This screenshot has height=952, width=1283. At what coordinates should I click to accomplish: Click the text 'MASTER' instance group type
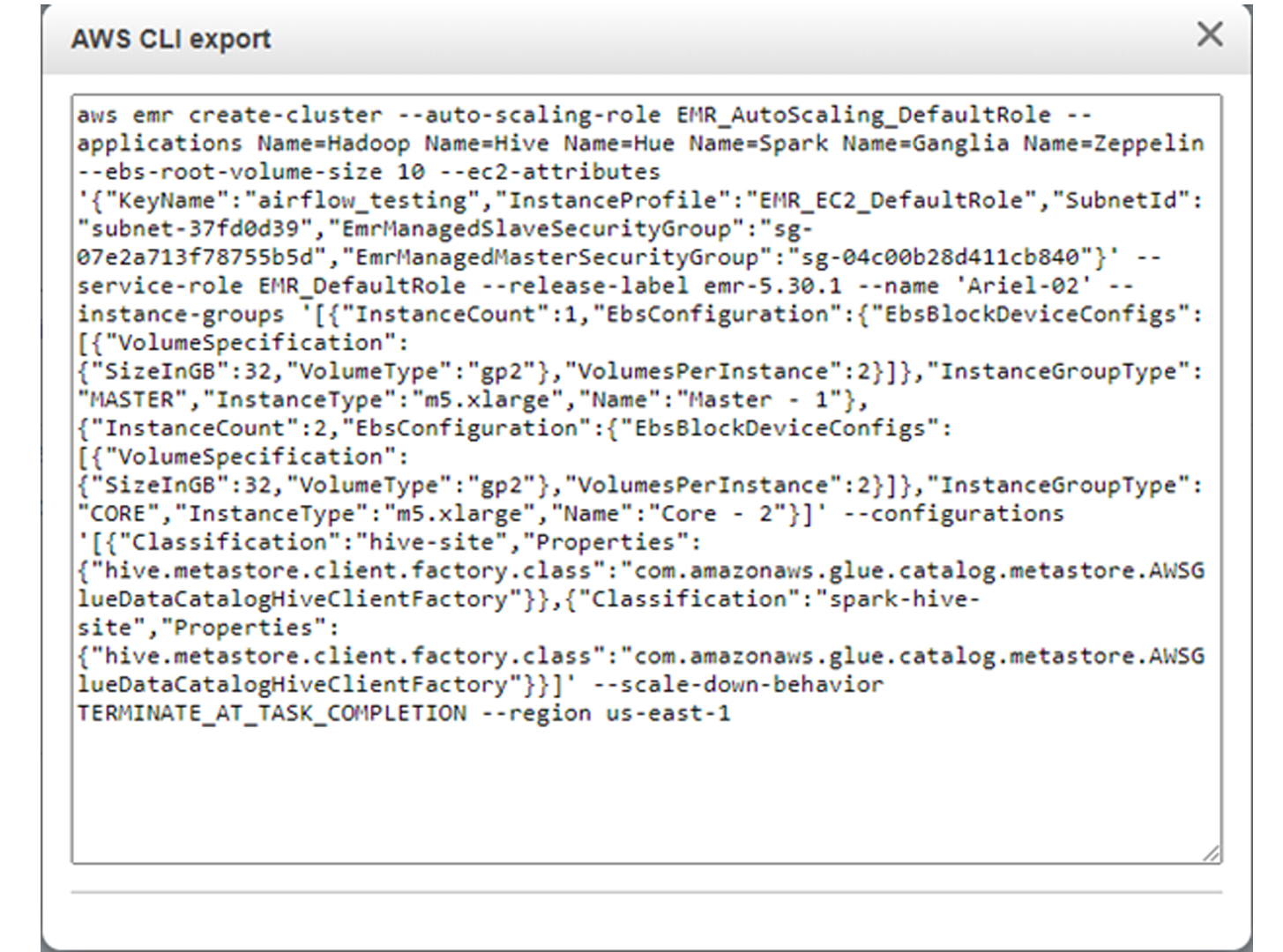[x=132, y=400]
